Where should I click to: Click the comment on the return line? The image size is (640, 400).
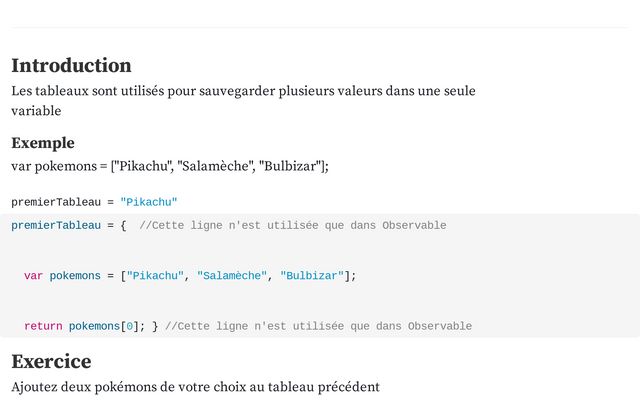coord(318,326)
